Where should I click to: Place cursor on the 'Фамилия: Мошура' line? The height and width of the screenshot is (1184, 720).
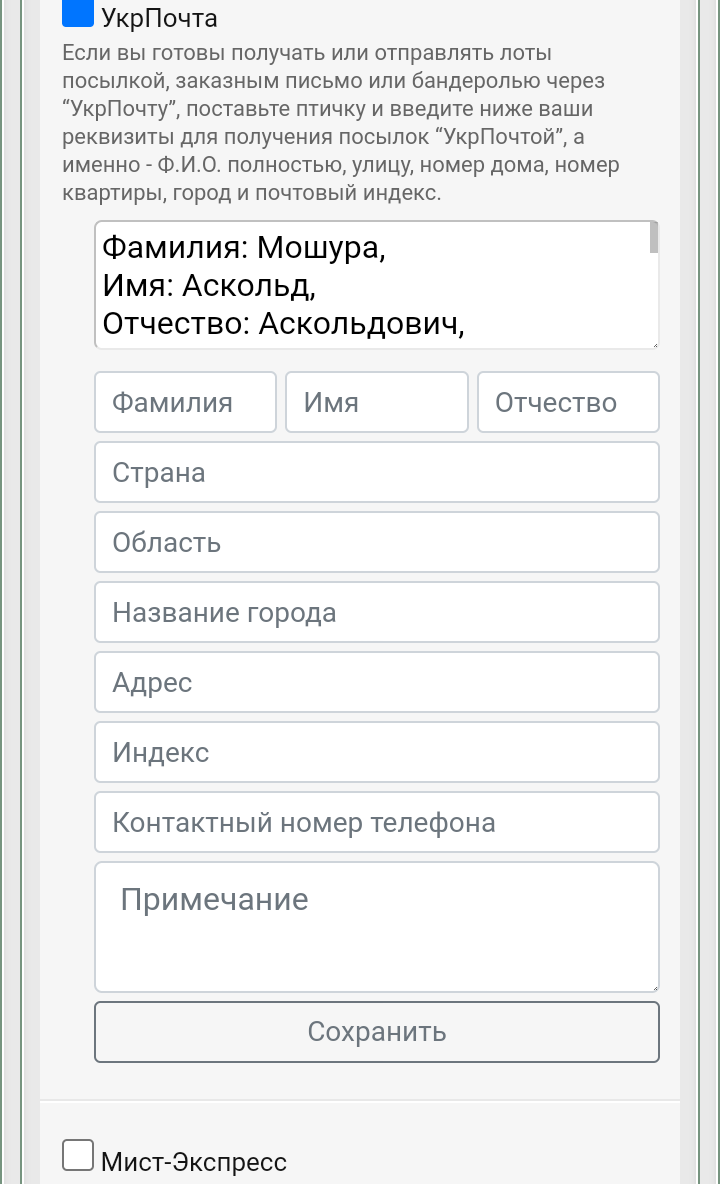click(x=244, y=248)
